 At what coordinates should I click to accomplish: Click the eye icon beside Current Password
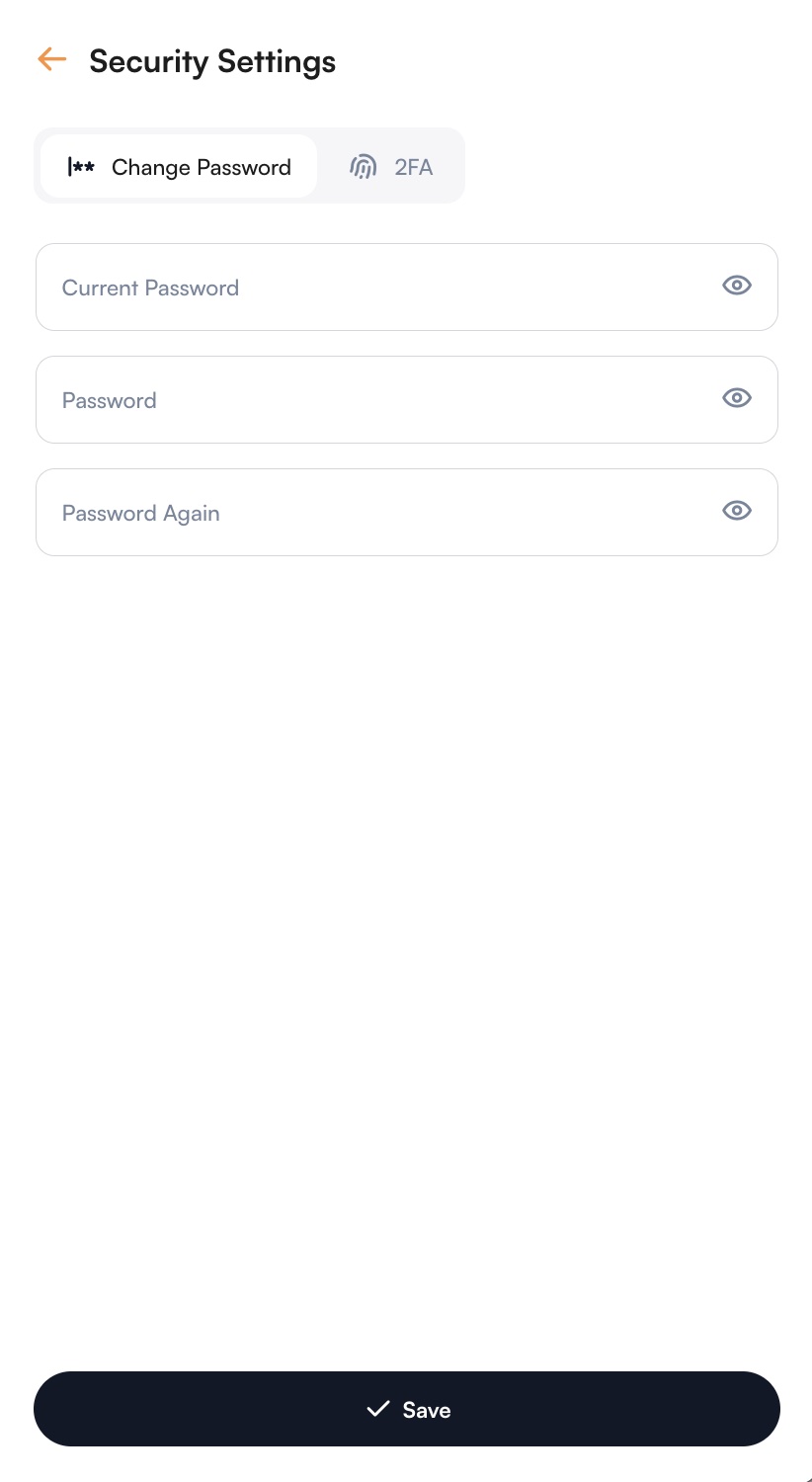tap(737, 286)
